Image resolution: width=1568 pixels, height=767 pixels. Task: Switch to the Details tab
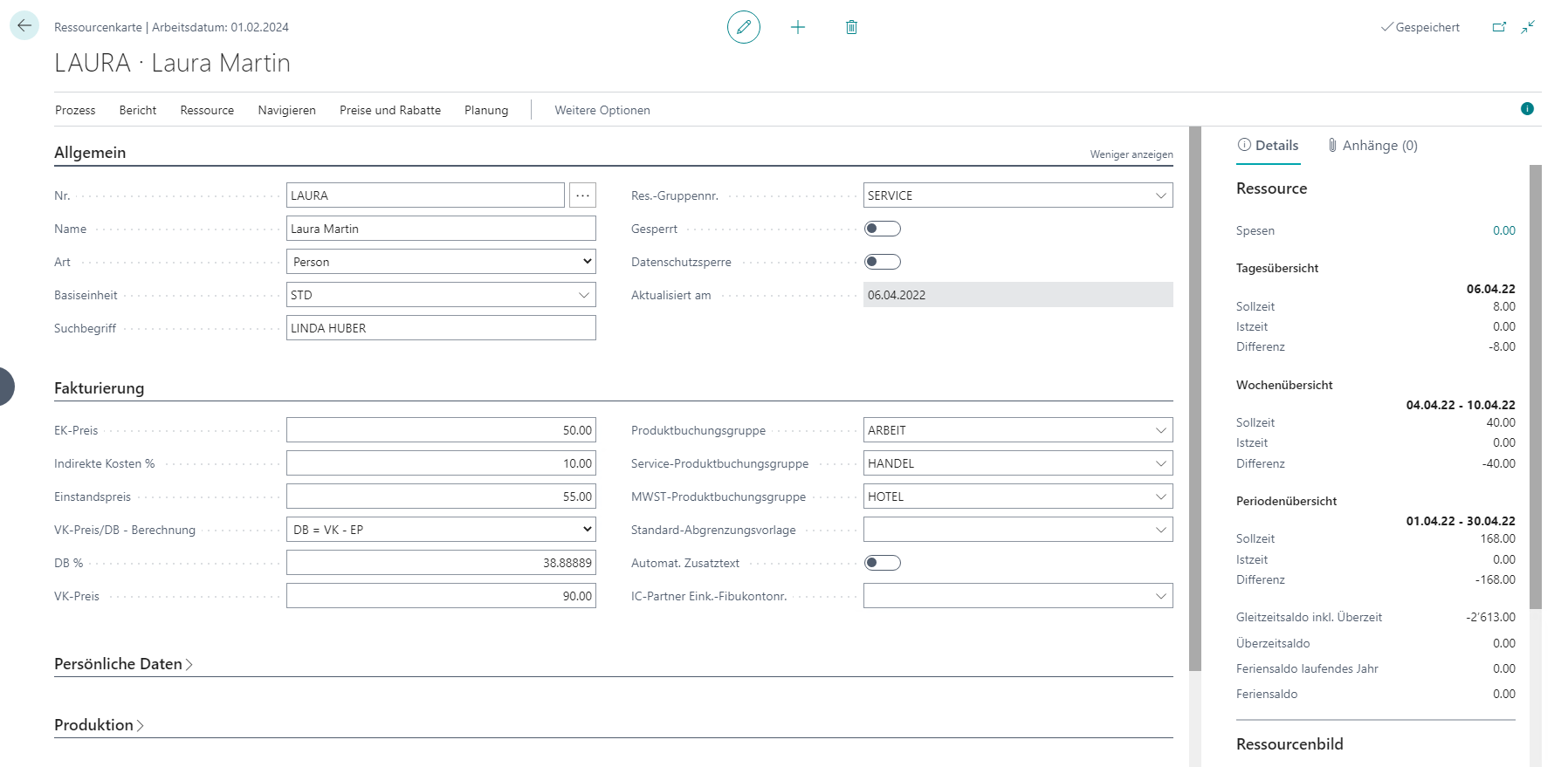pyautogui.click(x=1269, y=146)
